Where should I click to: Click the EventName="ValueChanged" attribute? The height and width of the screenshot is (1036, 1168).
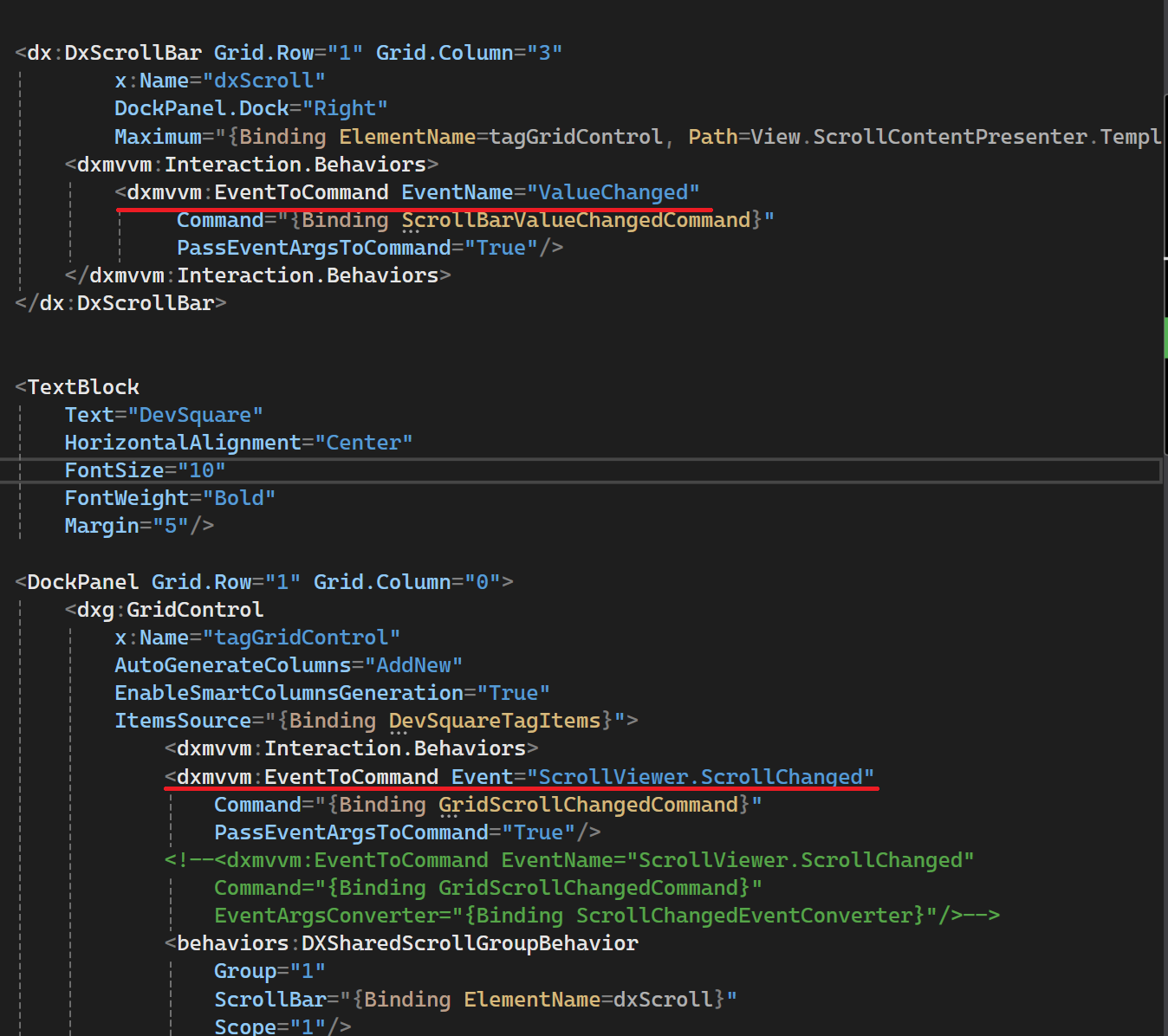[x=550, y=192]
